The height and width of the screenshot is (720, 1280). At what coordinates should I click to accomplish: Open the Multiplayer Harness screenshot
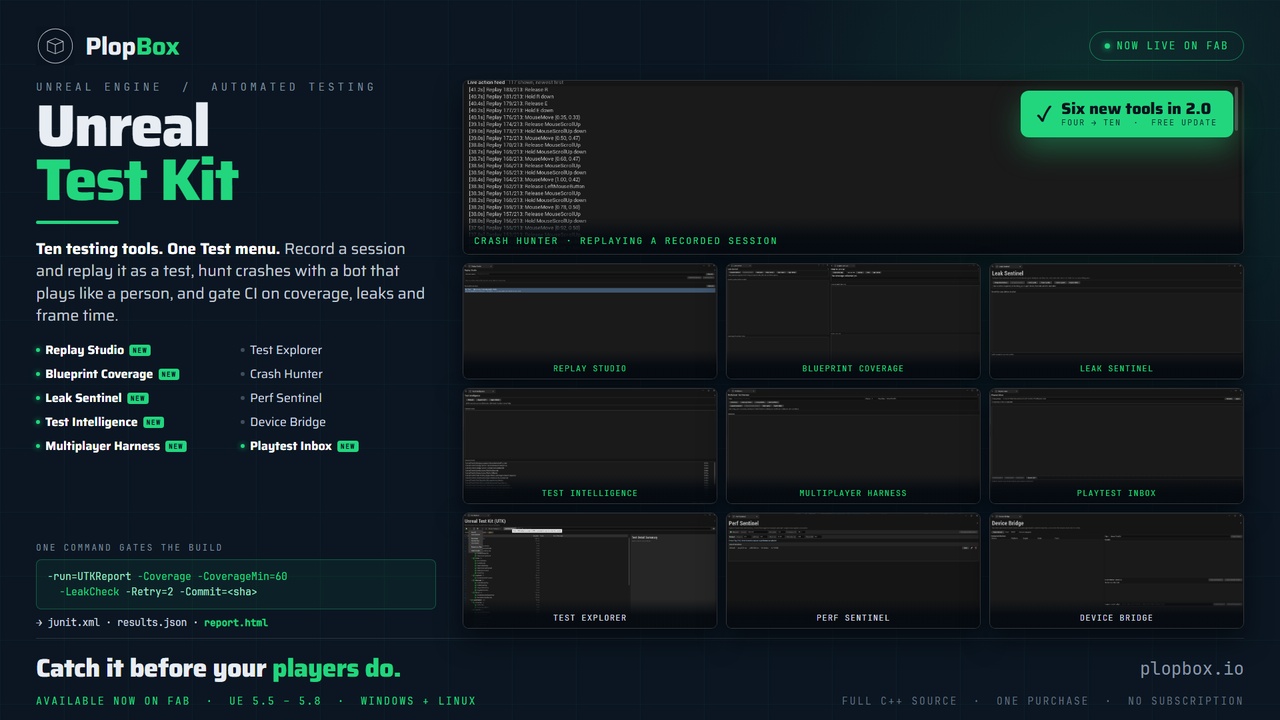point(853,446)
